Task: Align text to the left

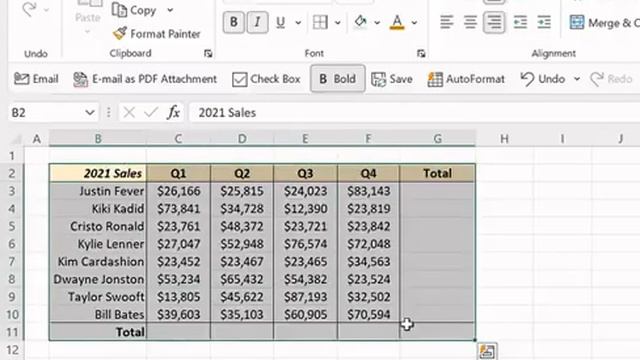Action: [x=447, y=22]
